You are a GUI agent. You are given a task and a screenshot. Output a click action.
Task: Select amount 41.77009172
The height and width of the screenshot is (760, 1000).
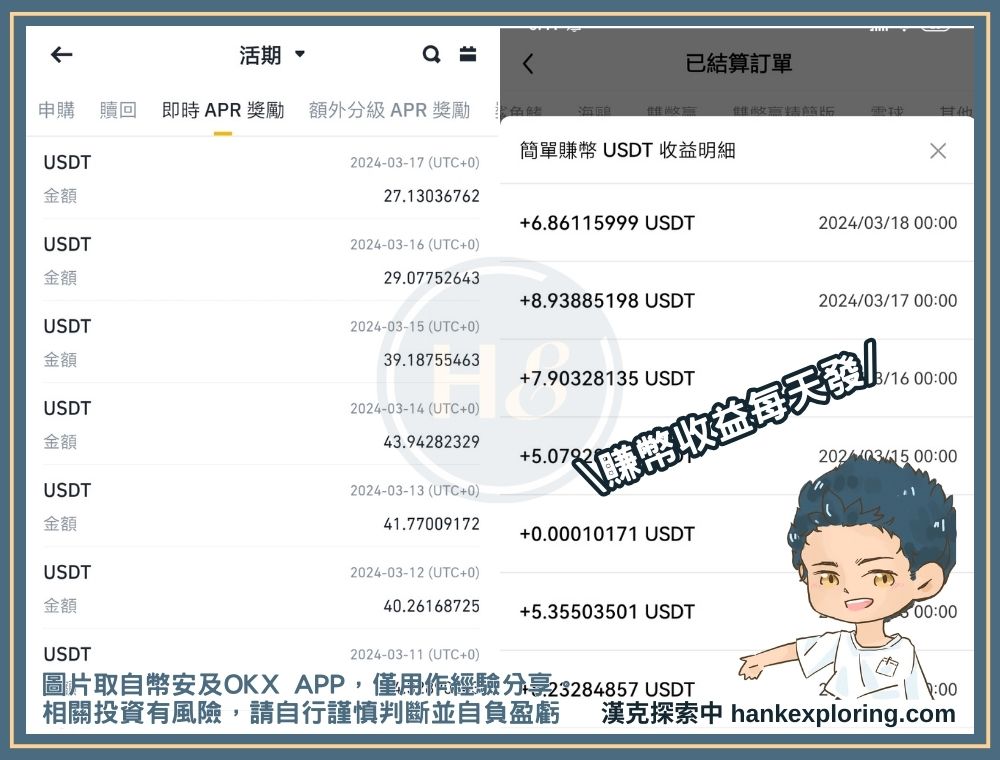click(x=431, y=524)
